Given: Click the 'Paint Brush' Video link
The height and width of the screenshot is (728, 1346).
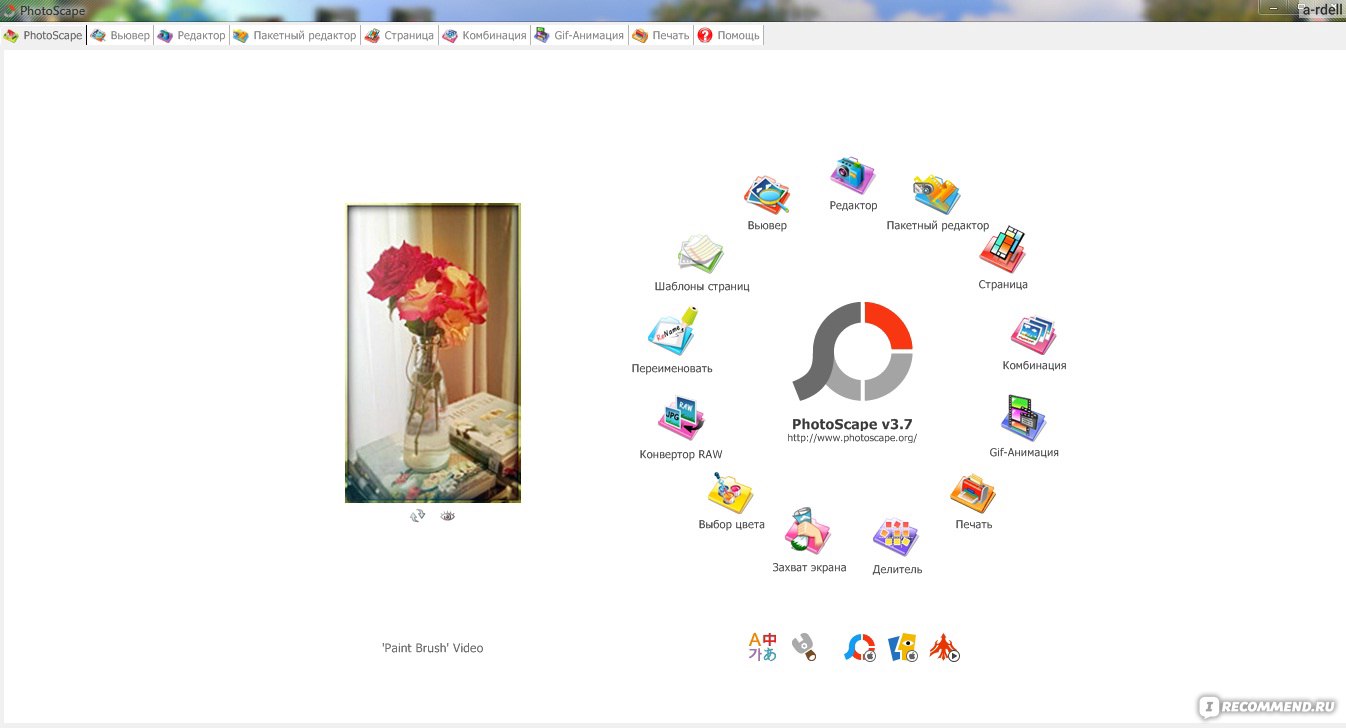Looking at the screenshot, I should point(432,648).
